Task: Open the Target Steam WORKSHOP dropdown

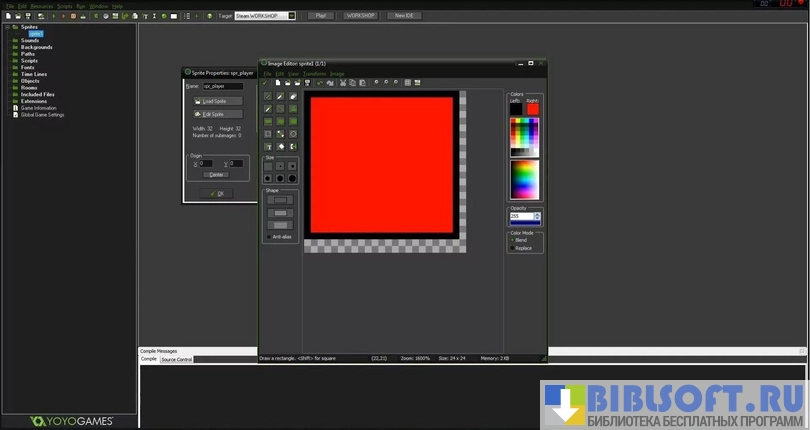Action: tap(291, 16)
